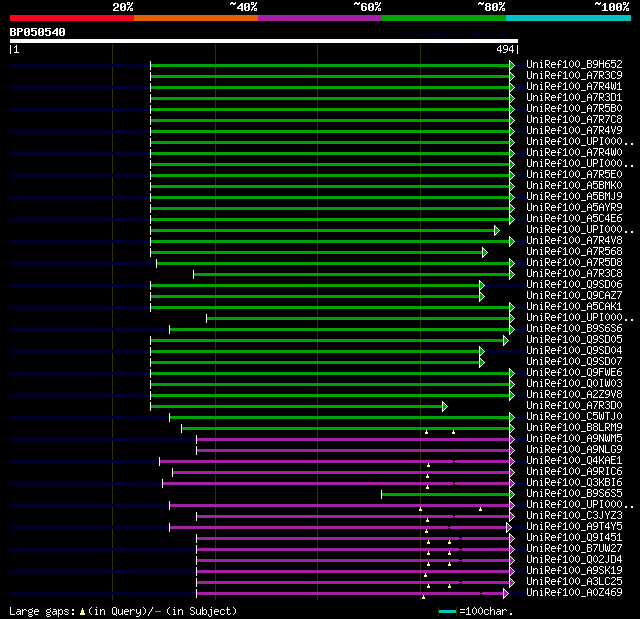The image size is (640, 619).
Task: Open the UniRef100_A7R7C8 hit label
Action: click(574, 120)
